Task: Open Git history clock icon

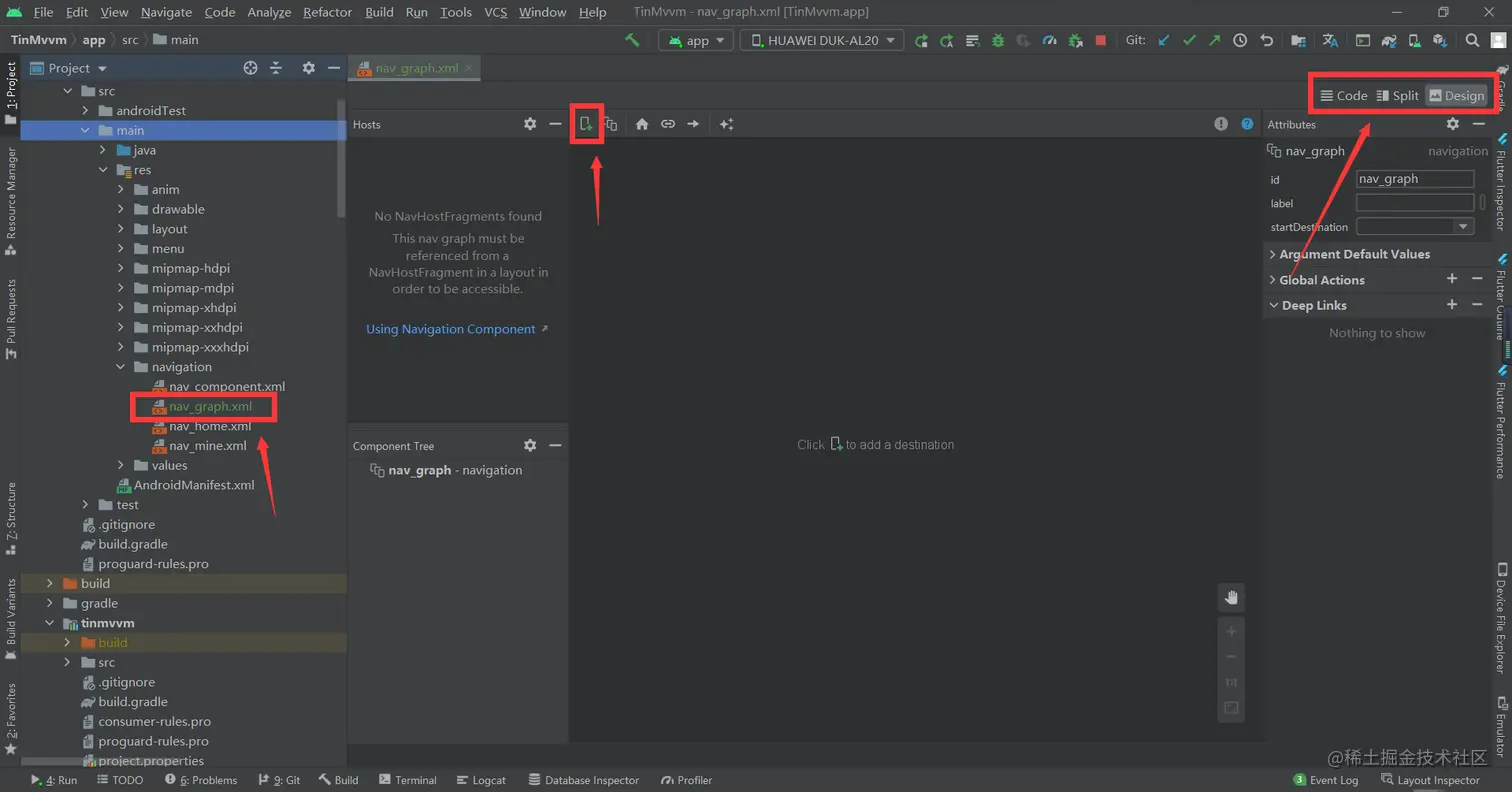Action: pyautogui.click(x=1240, y=40)
